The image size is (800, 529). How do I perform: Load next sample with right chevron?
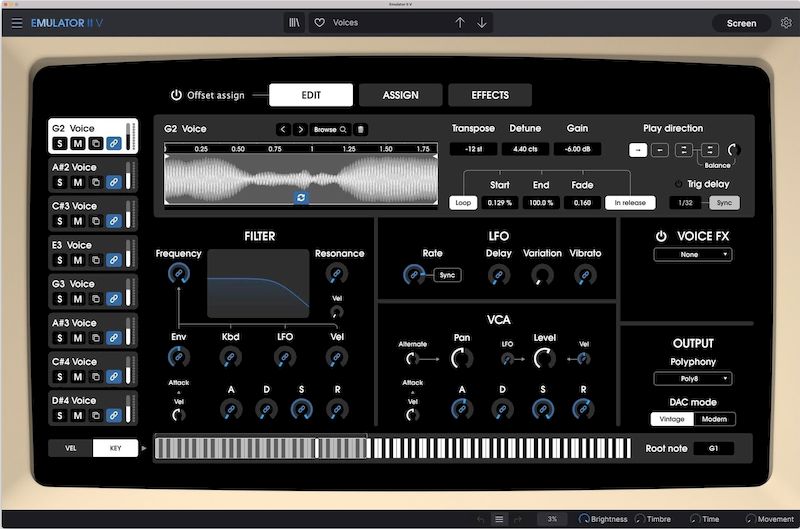301,130
